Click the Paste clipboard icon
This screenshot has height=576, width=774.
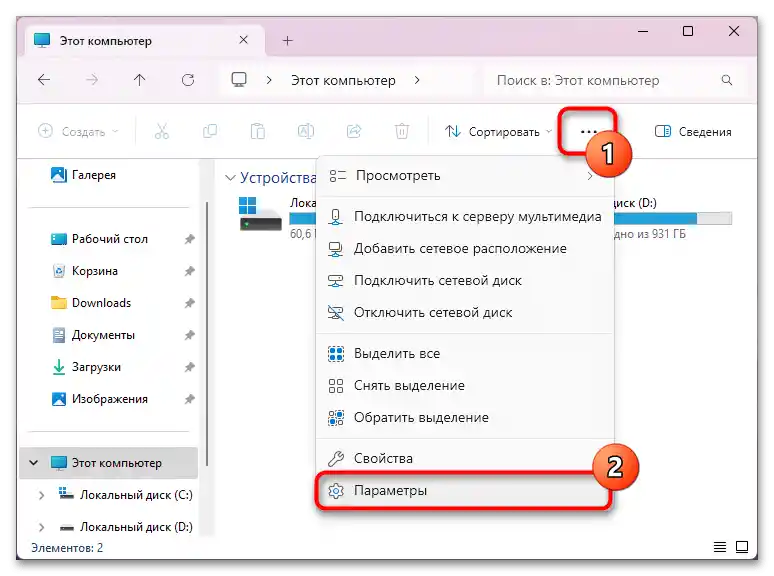point(258,131)
